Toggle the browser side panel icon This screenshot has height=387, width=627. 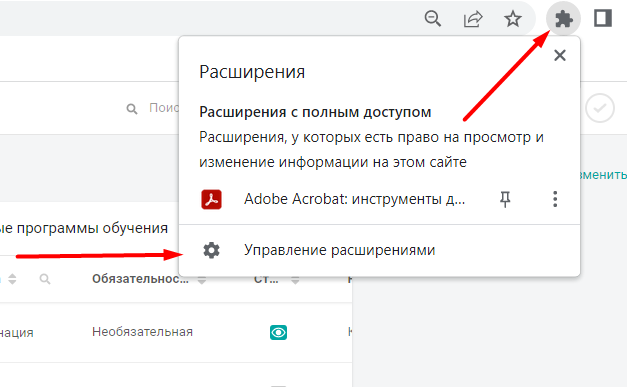click(x=603, y=18)
